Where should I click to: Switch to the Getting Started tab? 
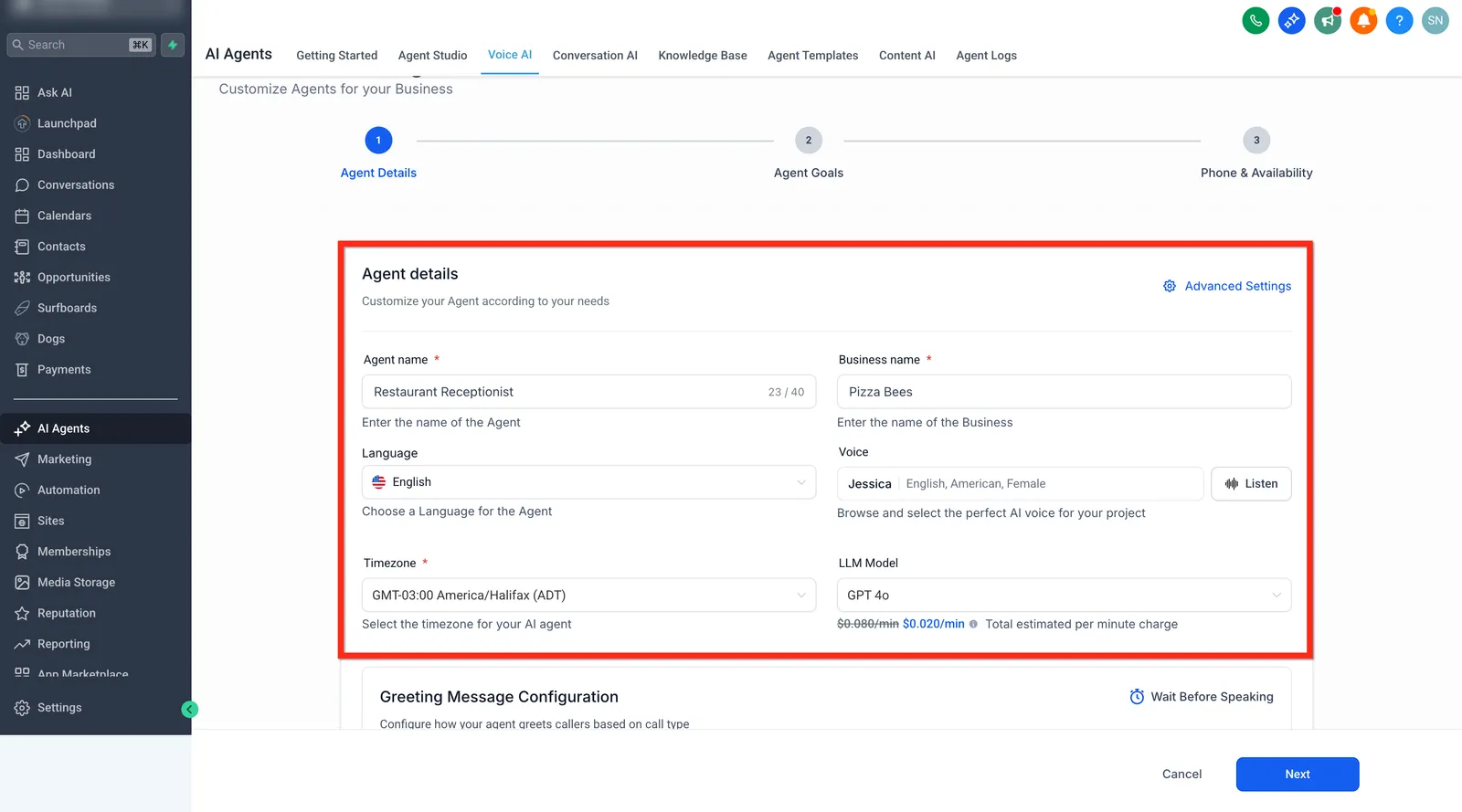point(336,56)
